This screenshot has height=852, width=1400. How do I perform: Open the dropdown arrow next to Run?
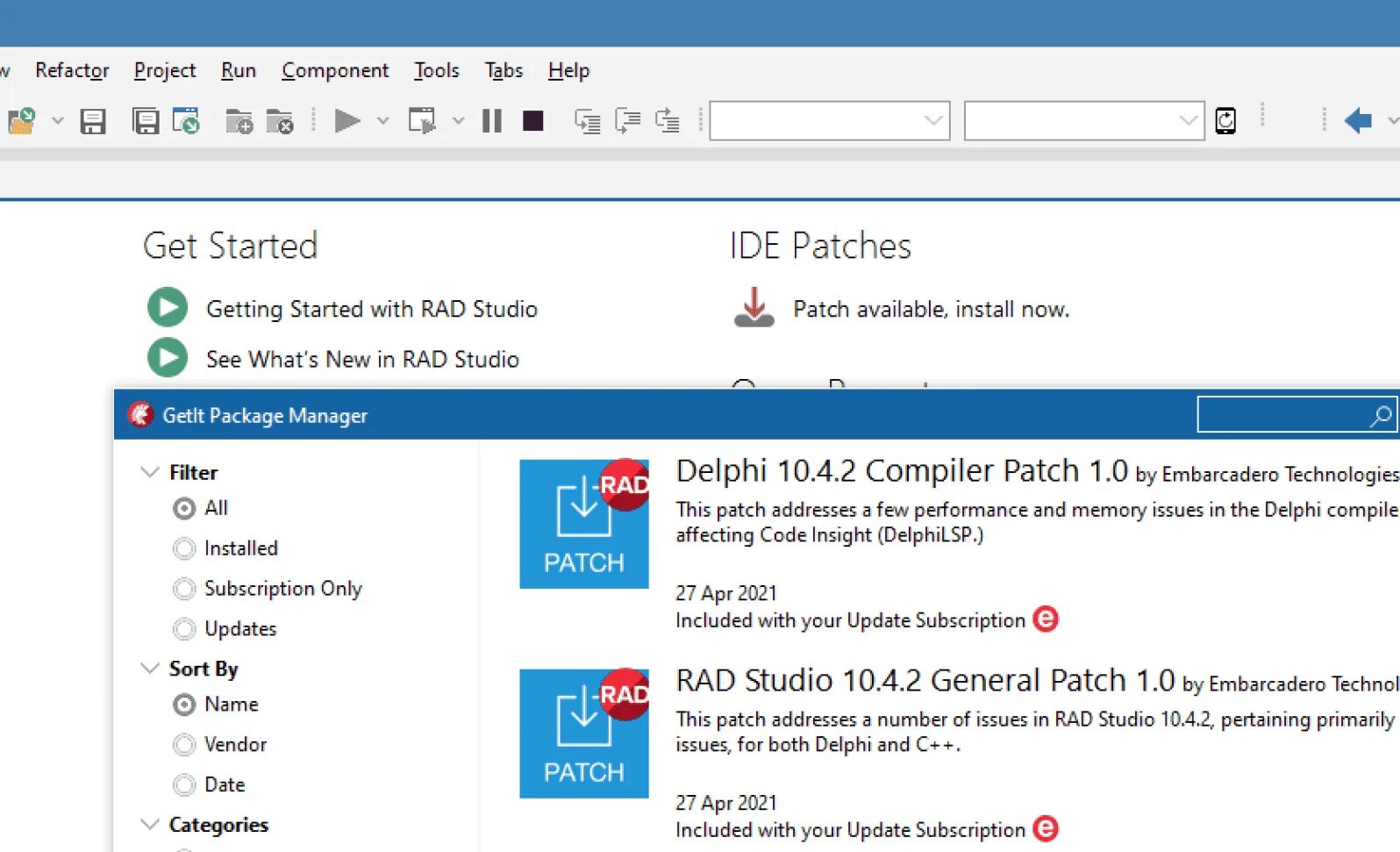[382, 120]
